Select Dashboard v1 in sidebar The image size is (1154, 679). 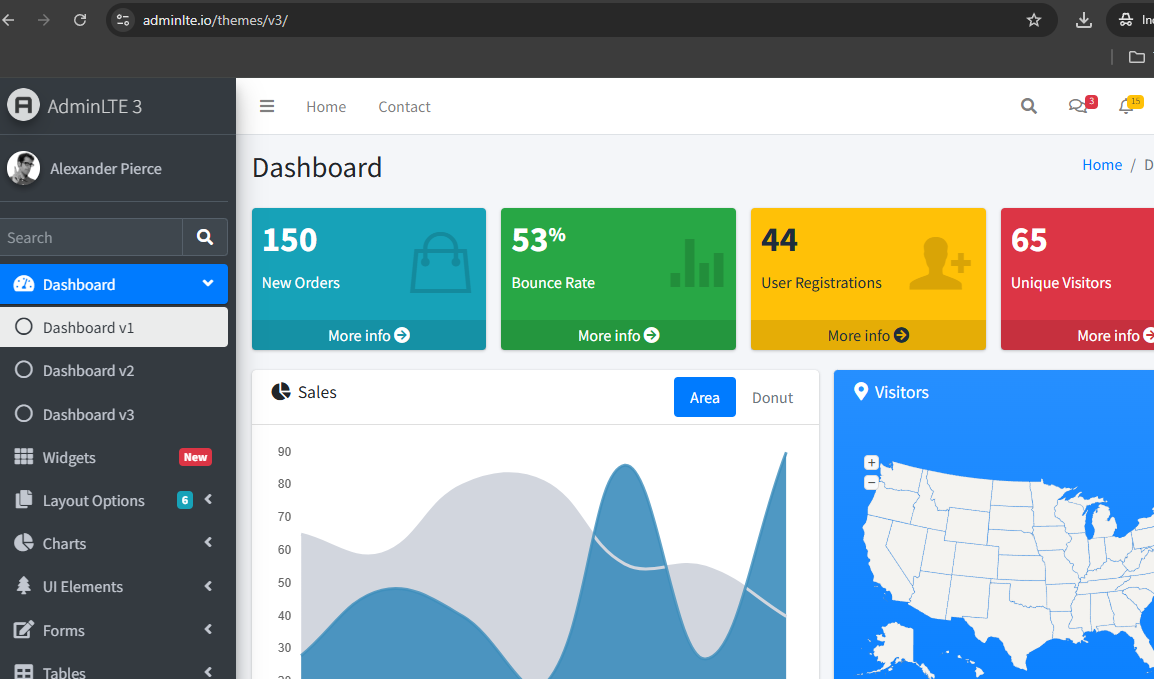88,328
